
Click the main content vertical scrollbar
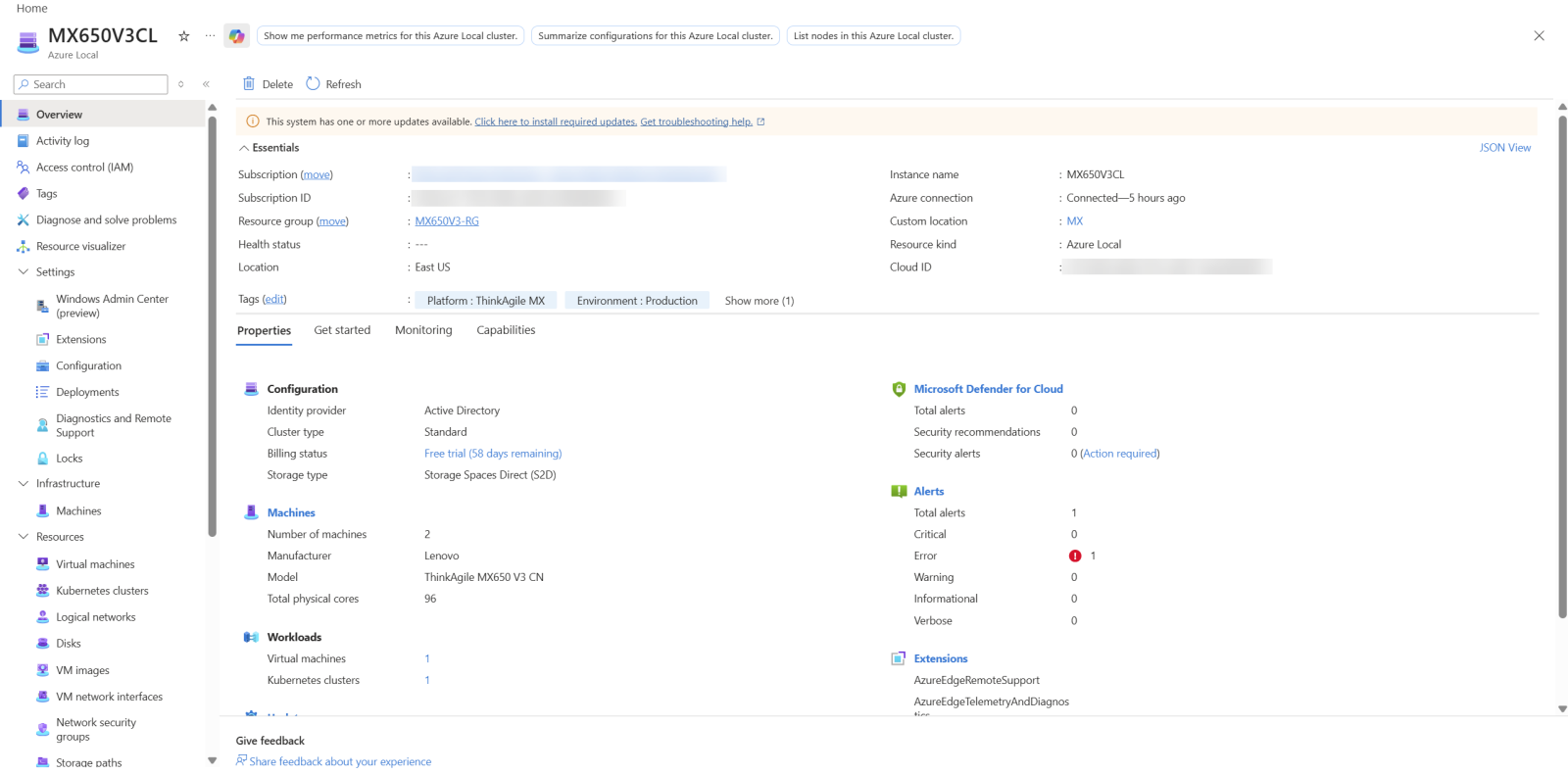tap(1562, 367)
